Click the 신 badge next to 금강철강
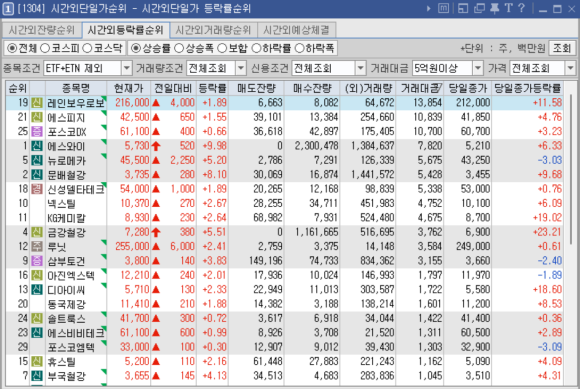Image resolution: width=580 pixels, height=389 pixels. [x=37, y=232]
